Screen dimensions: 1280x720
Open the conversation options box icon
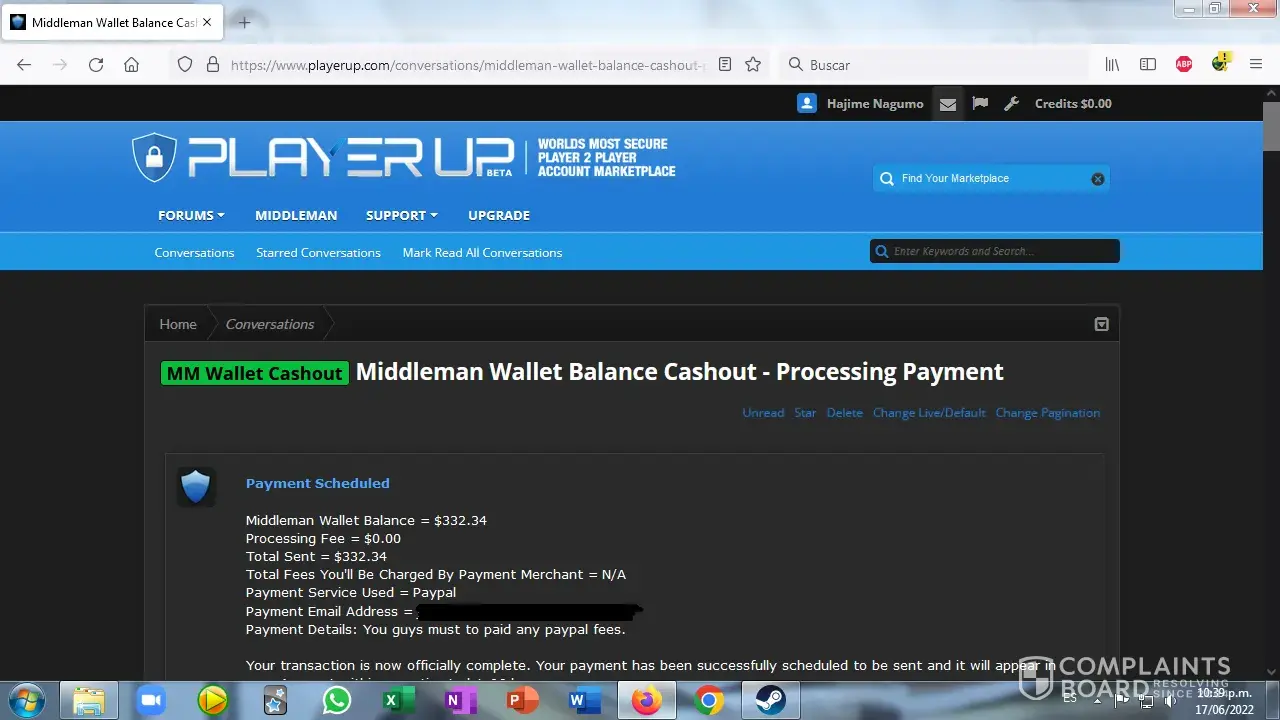[1101, 324]
